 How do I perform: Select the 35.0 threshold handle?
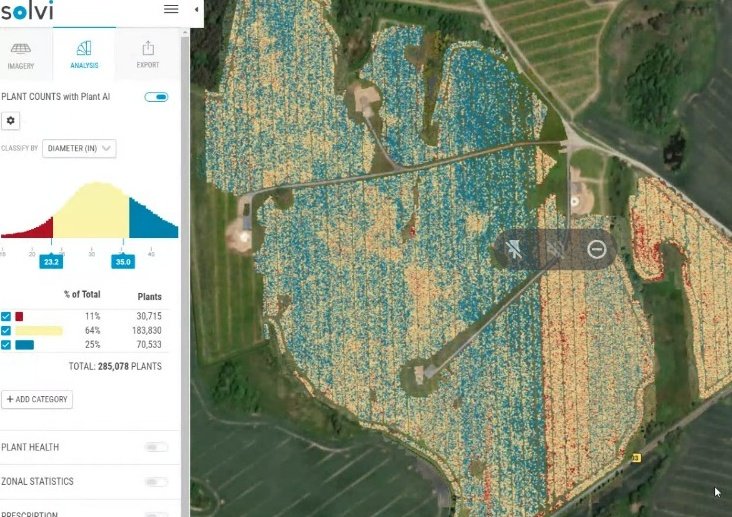tap(123, 261)
